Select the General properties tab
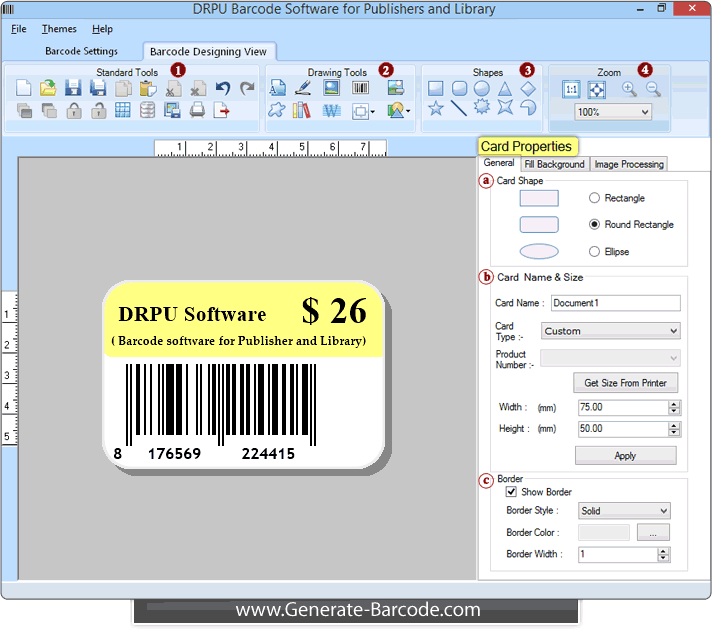 pos(499,163)
